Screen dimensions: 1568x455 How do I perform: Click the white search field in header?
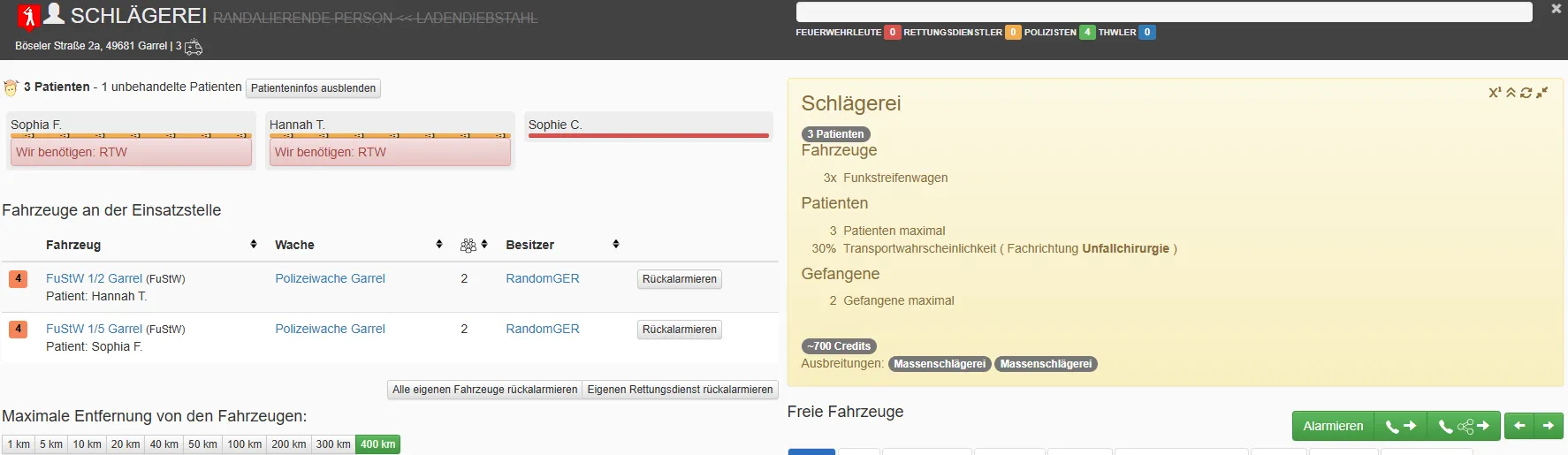[x=1164, y=11]
